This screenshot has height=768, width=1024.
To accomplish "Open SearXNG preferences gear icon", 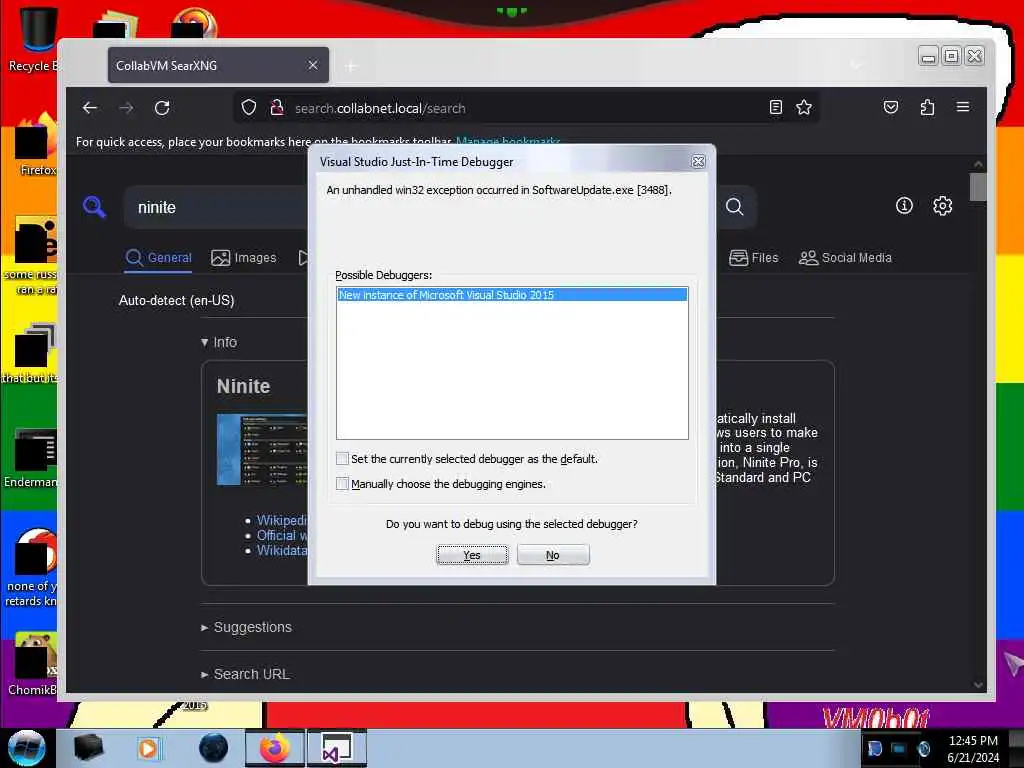I will [x=942, y=206].
